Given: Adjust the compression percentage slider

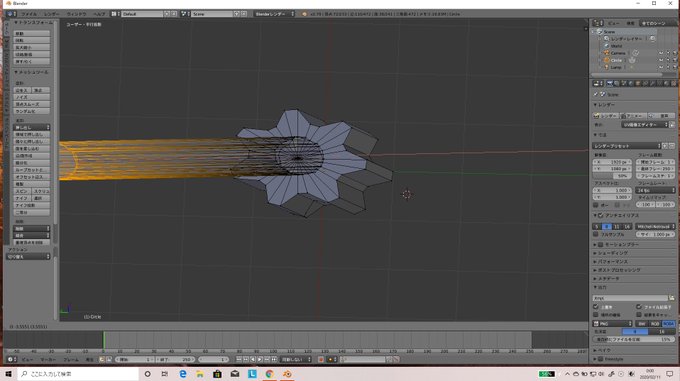Looking at the screenshot, I should [634, 339].
